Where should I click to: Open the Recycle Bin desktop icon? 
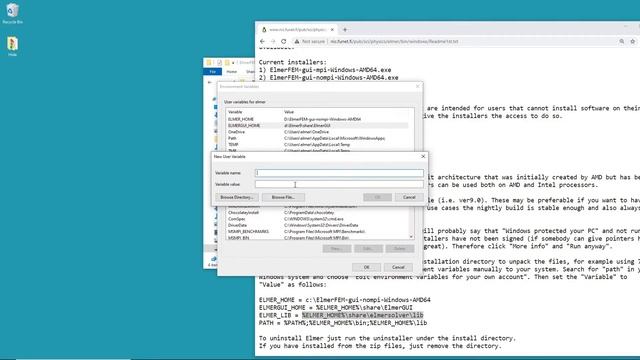[x=12, y=13]
